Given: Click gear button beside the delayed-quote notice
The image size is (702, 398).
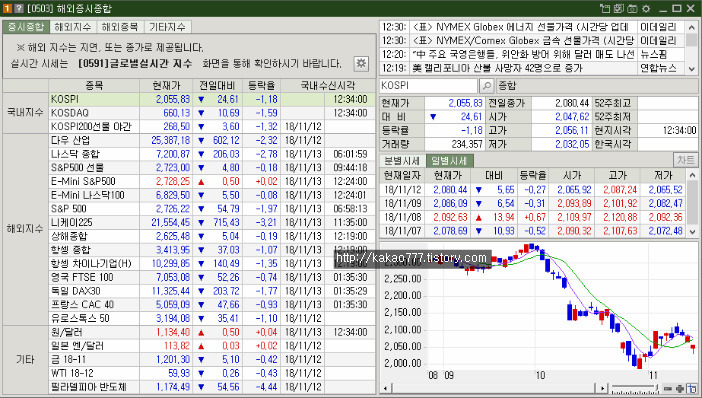Looking at the screenshot, I should point(361,64).
